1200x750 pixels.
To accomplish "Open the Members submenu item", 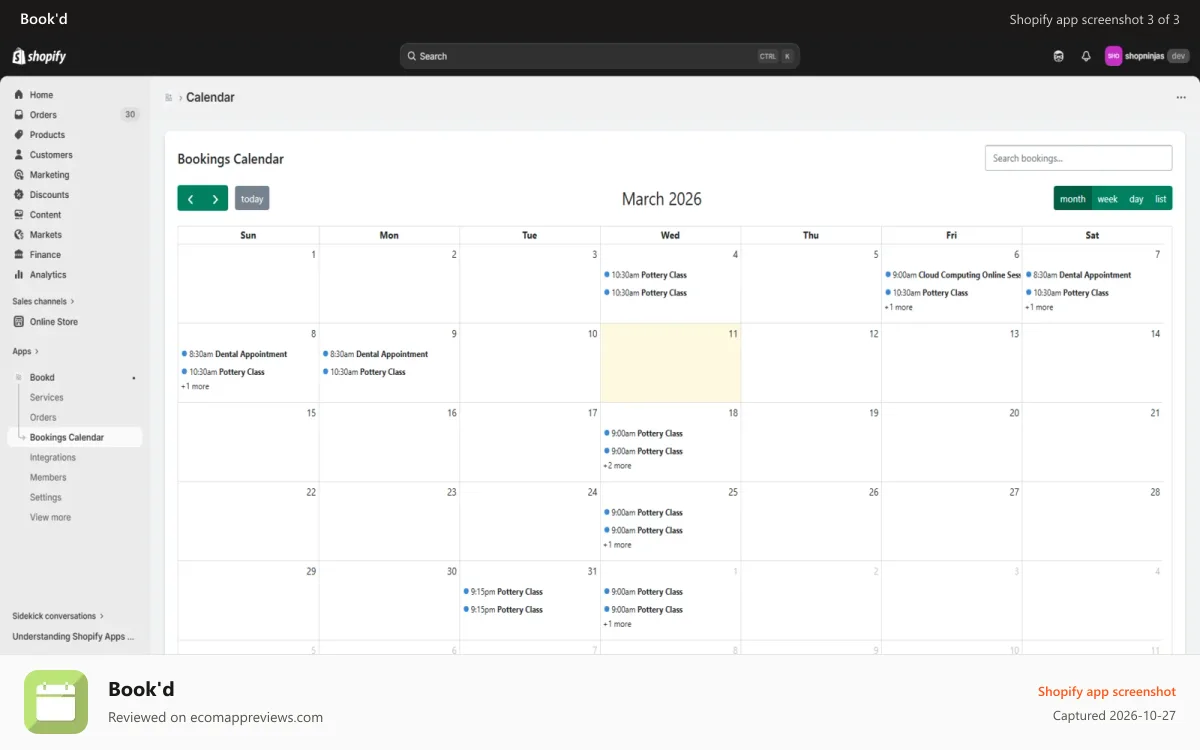I will 48,478.
